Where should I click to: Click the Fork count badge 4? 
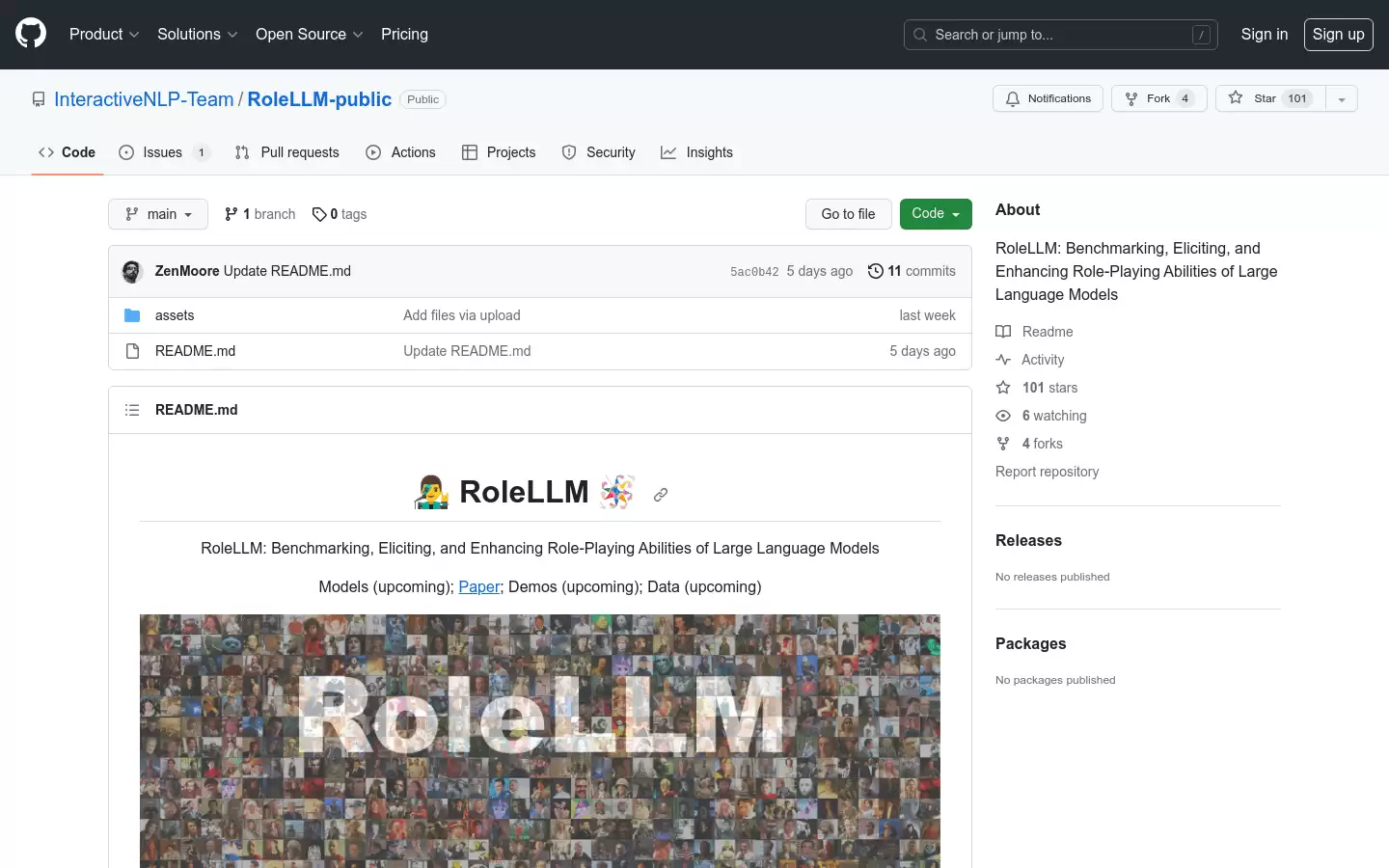coord(1185,98)
